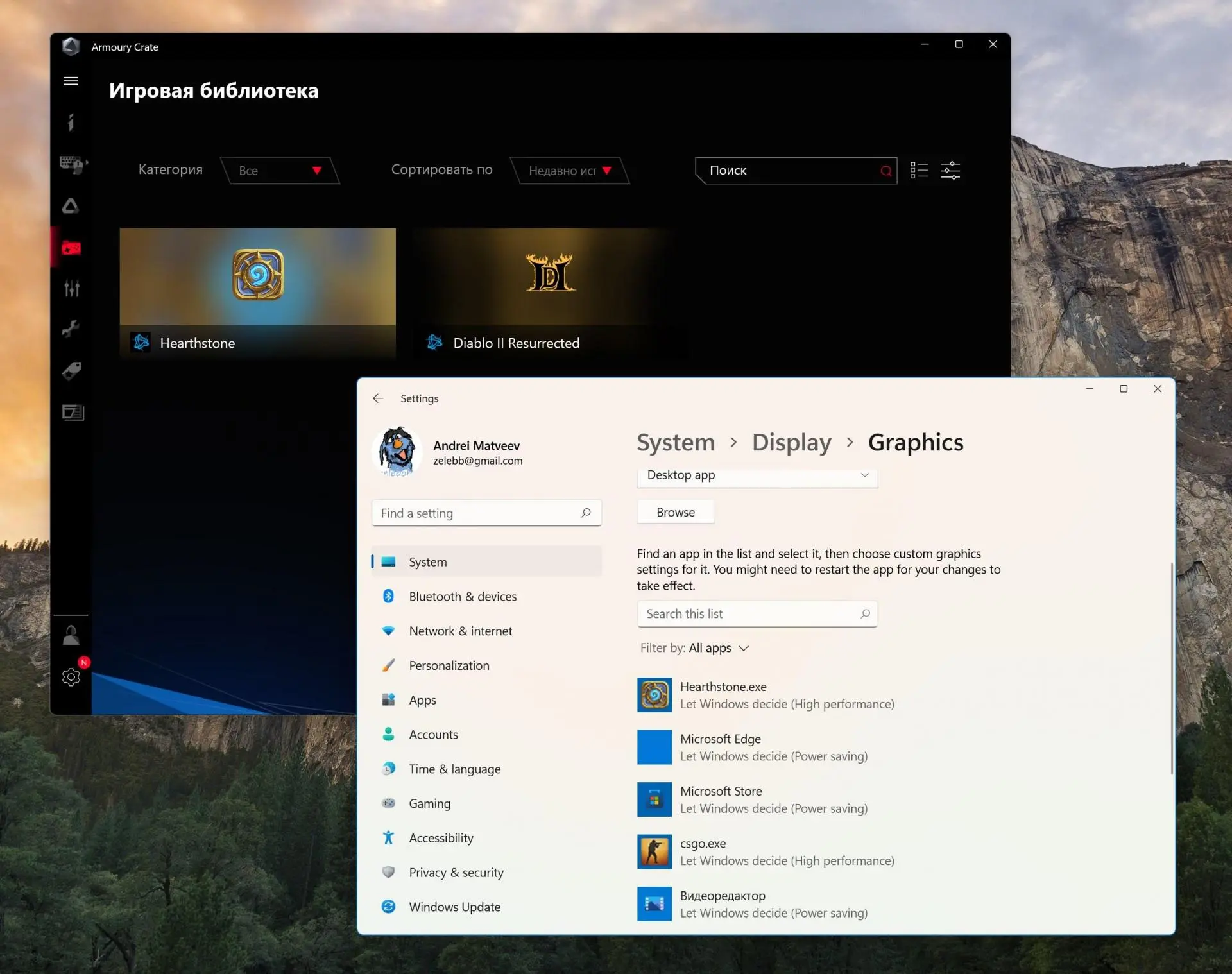Minimize the Armoury Crate window
Image resolution: width=1232 pixels, height=974 pixels.
(925, 44)
